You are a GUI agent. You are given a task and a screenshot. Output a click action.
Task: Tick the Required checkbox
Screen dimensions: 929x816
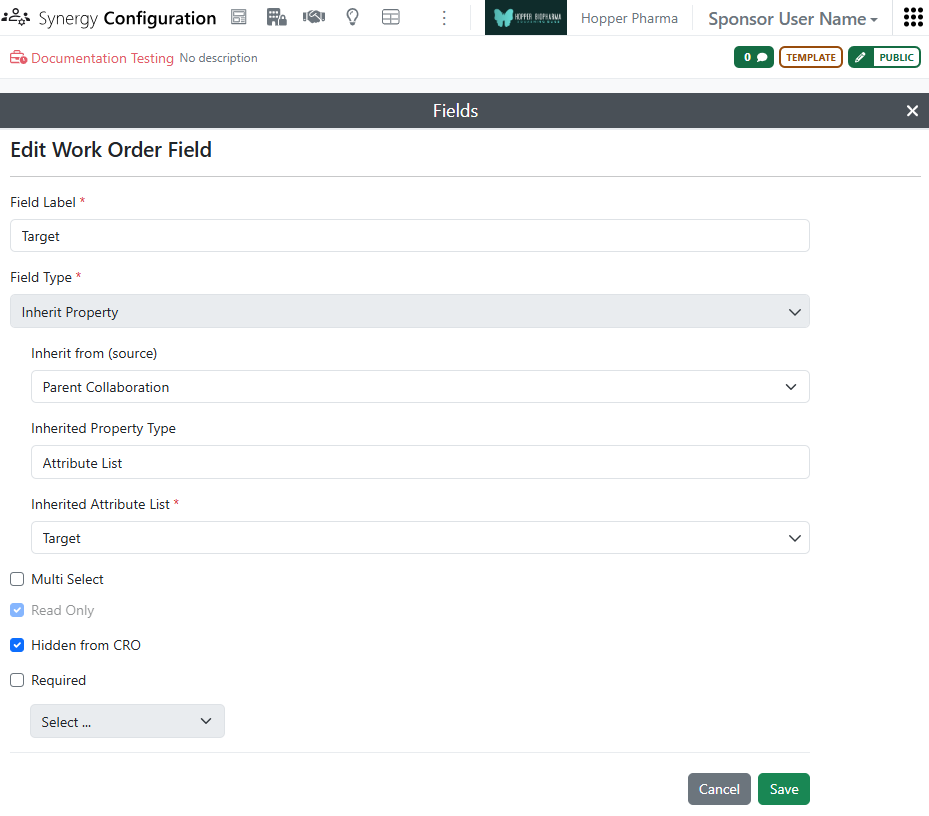click(x=17, y=680)
